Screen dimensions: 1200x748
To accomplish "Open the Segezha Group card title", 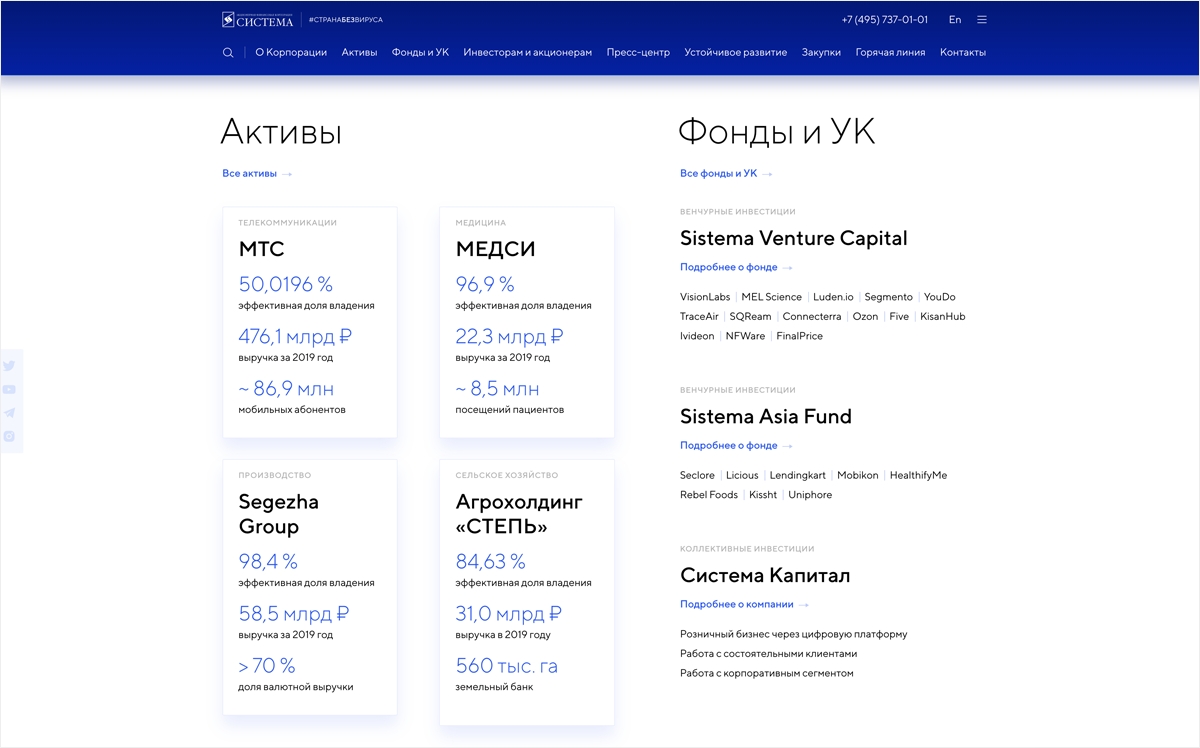I will [x=278, y=514].
